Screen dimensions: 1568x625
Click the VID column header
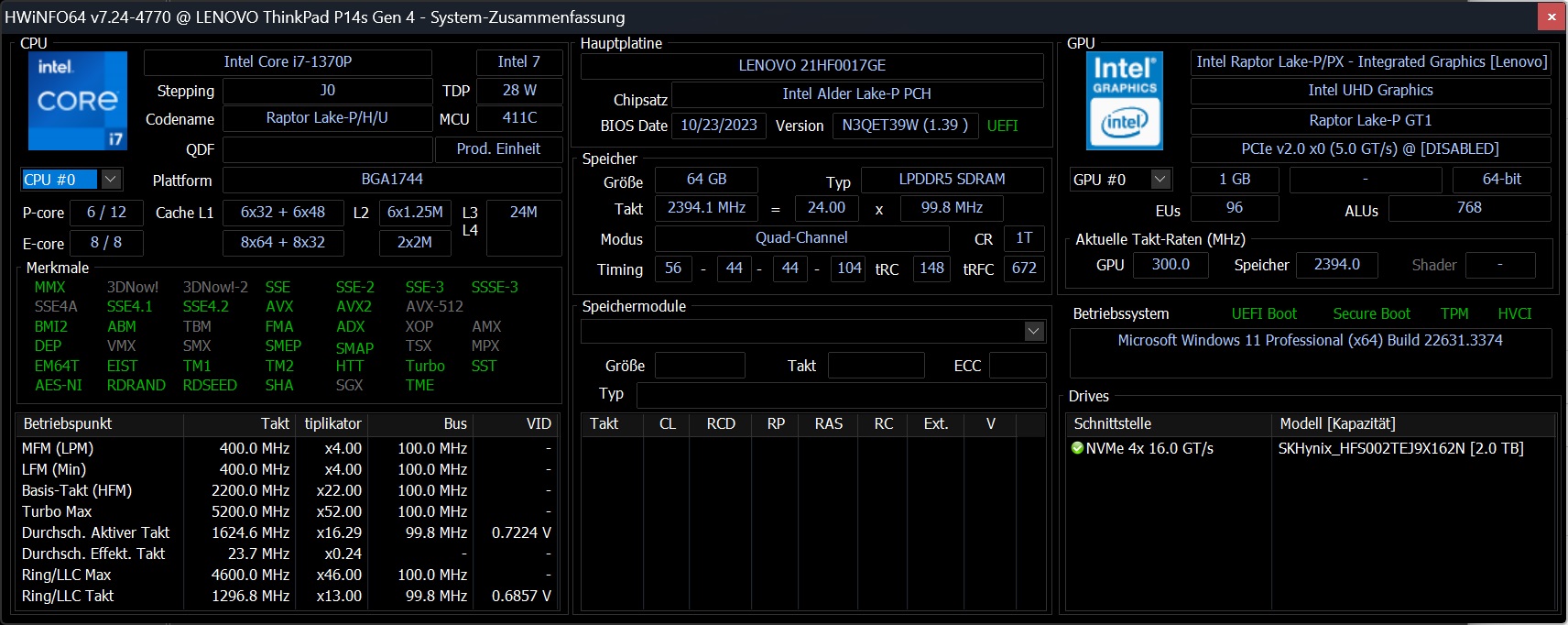point(516,423)
